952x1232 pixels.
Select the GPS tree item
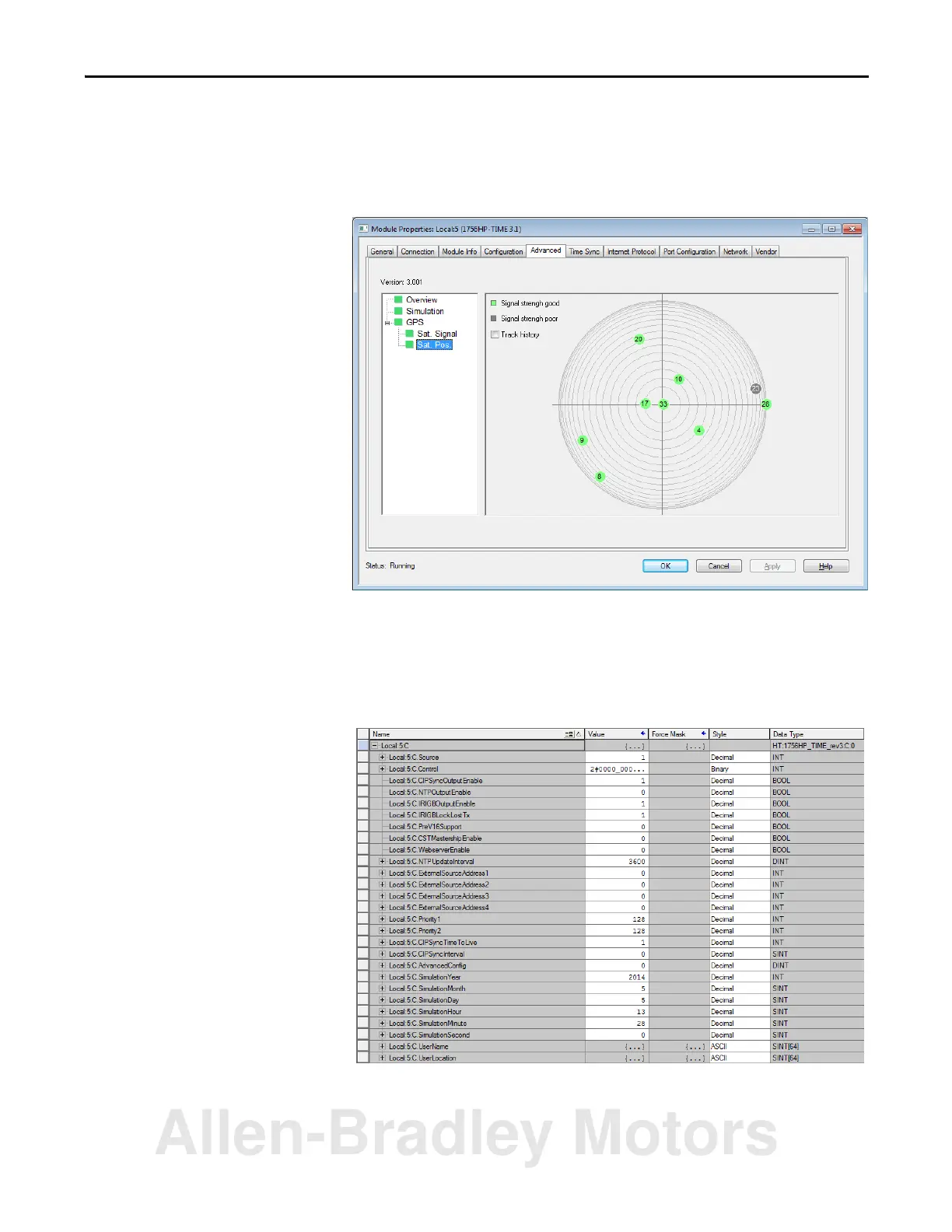(415, 322)
